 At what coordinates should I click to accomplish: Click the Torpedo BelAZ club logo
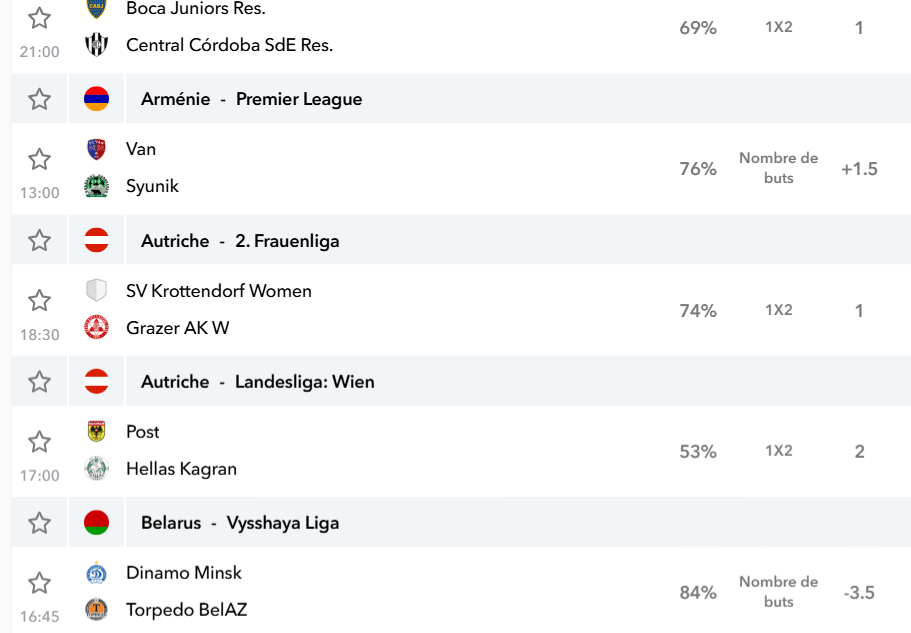coord(96,610)
